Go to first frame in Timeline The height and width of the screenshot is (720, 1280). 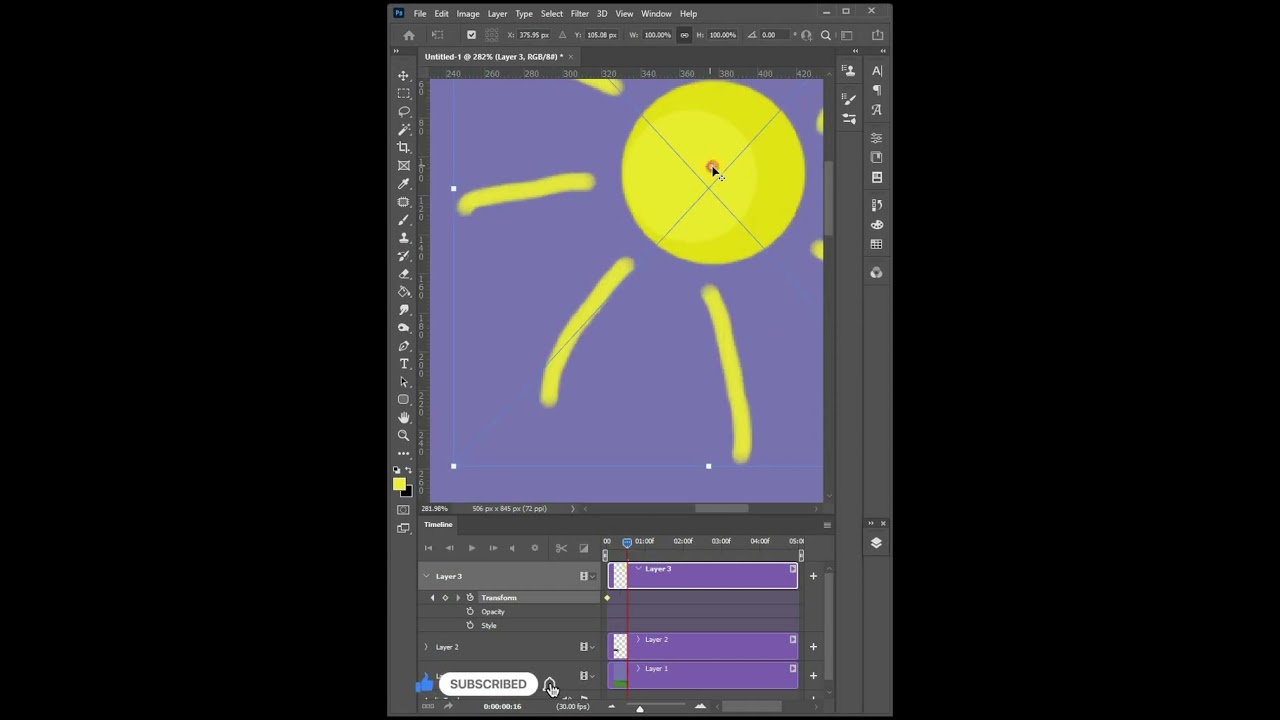point(429,548)
